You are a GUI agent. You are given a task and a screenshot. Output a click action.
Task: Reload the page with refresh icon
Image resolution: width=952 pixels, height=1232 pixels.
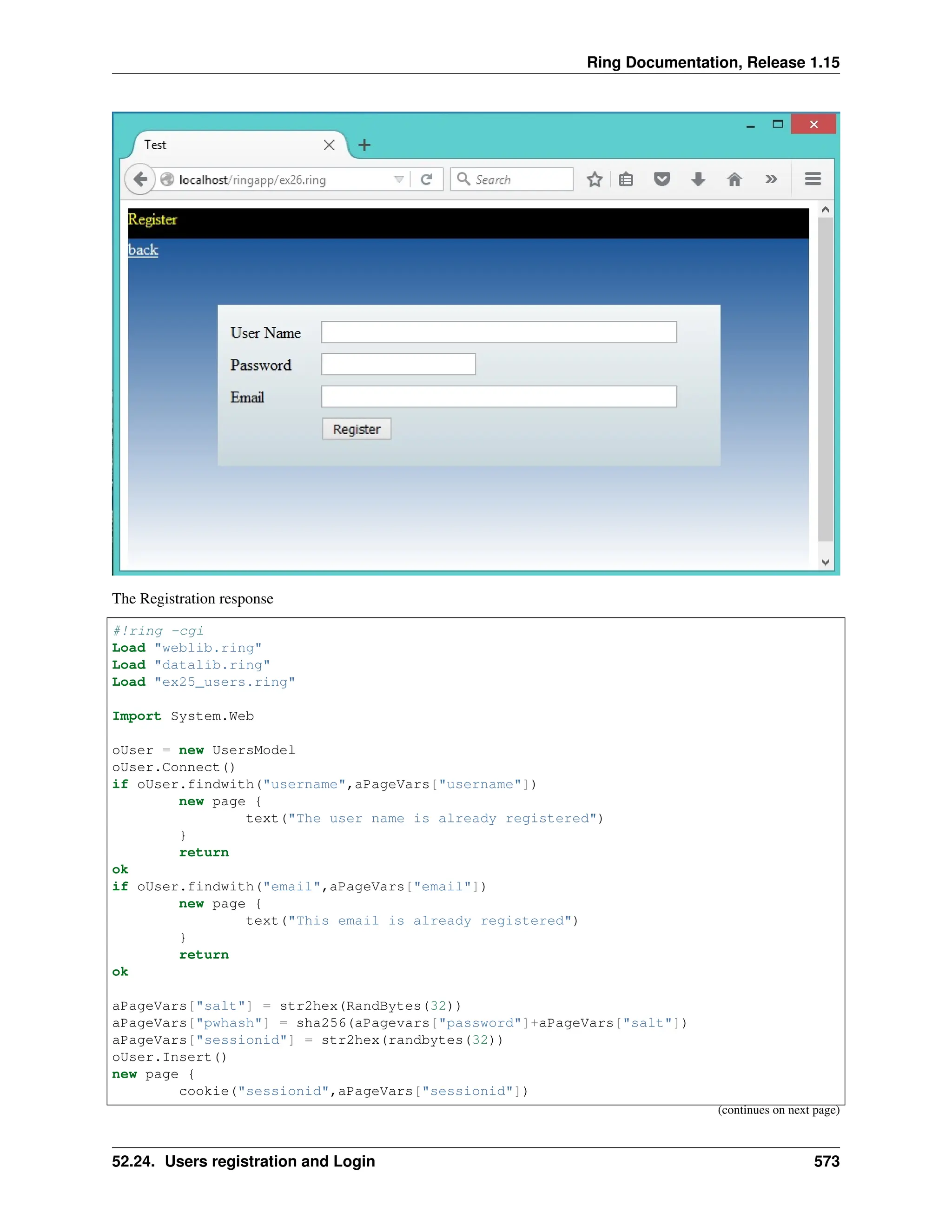coord(426,179)
